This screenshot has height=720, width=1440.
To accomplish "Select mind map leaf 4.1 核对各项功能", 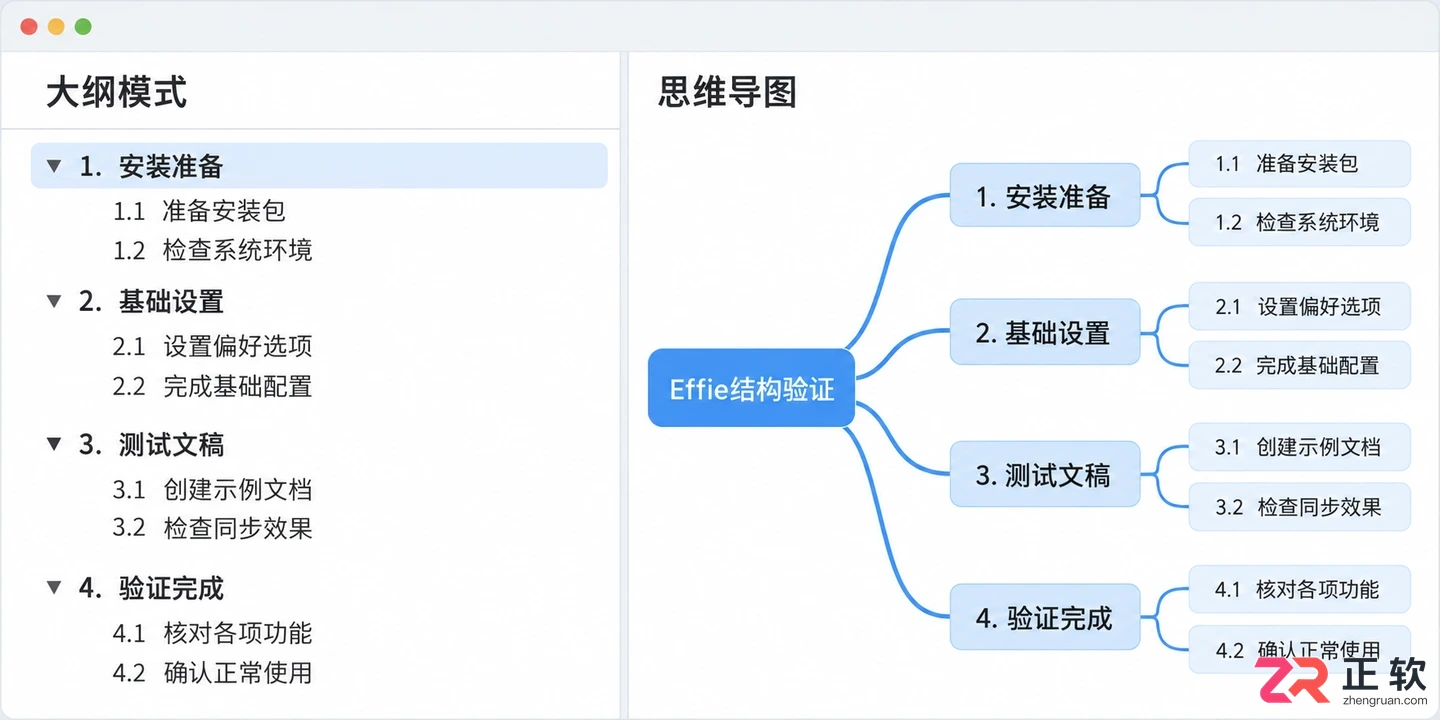I will tap(1299, 589).
